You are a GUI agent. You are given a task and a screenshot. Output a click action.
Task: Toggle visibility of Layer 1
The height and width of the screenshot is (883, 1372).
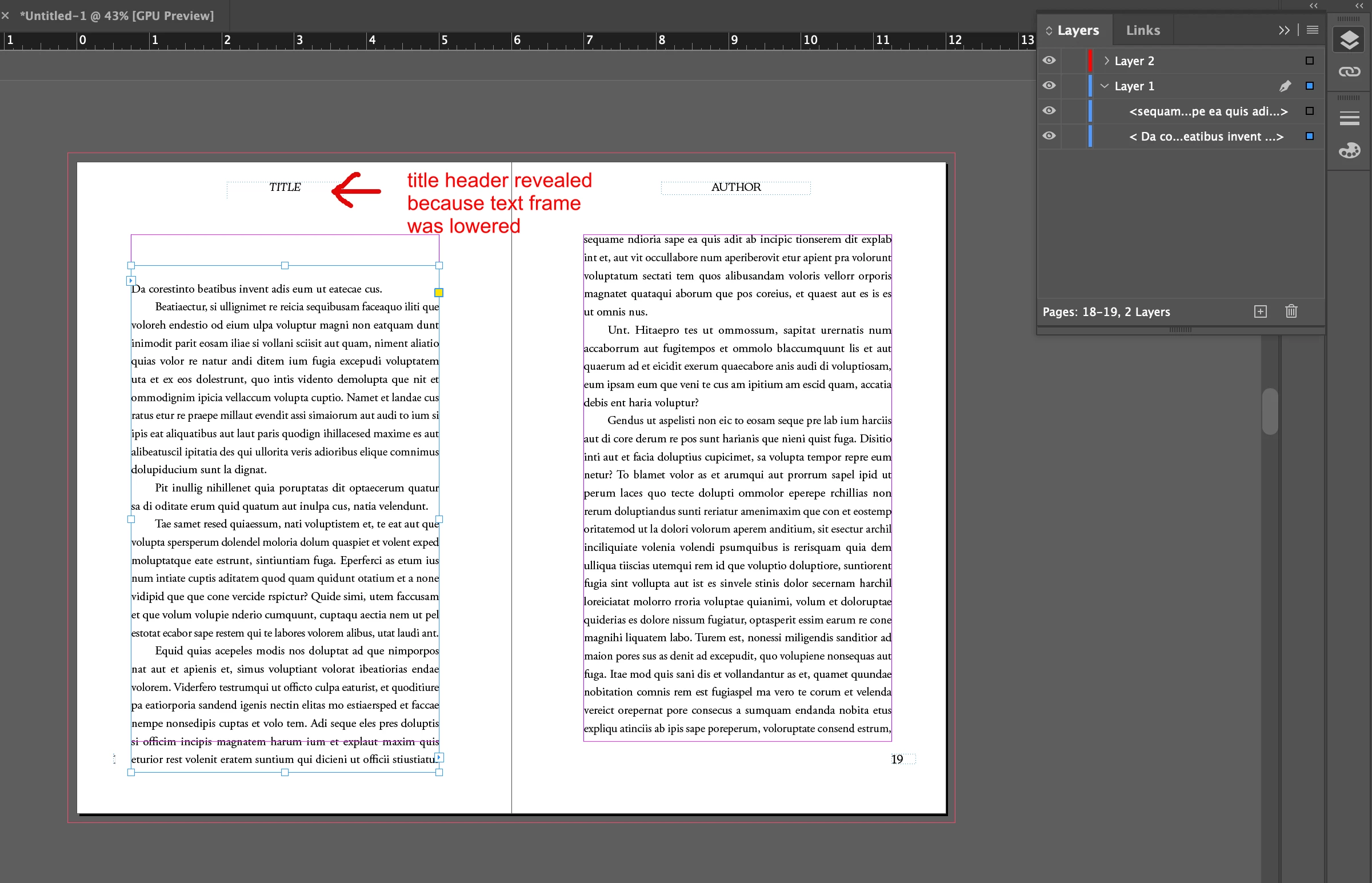click(x=1049, y=85)
